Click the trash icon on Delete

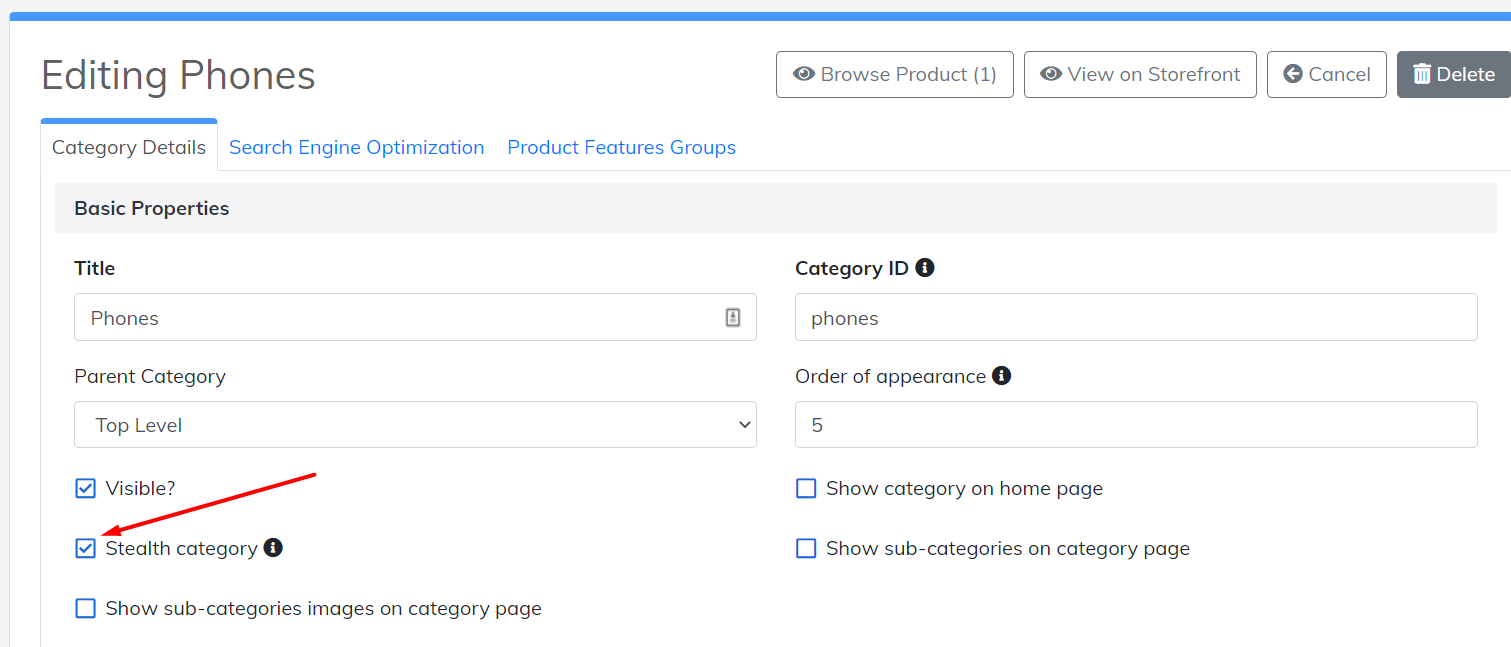coord(1422,74)
